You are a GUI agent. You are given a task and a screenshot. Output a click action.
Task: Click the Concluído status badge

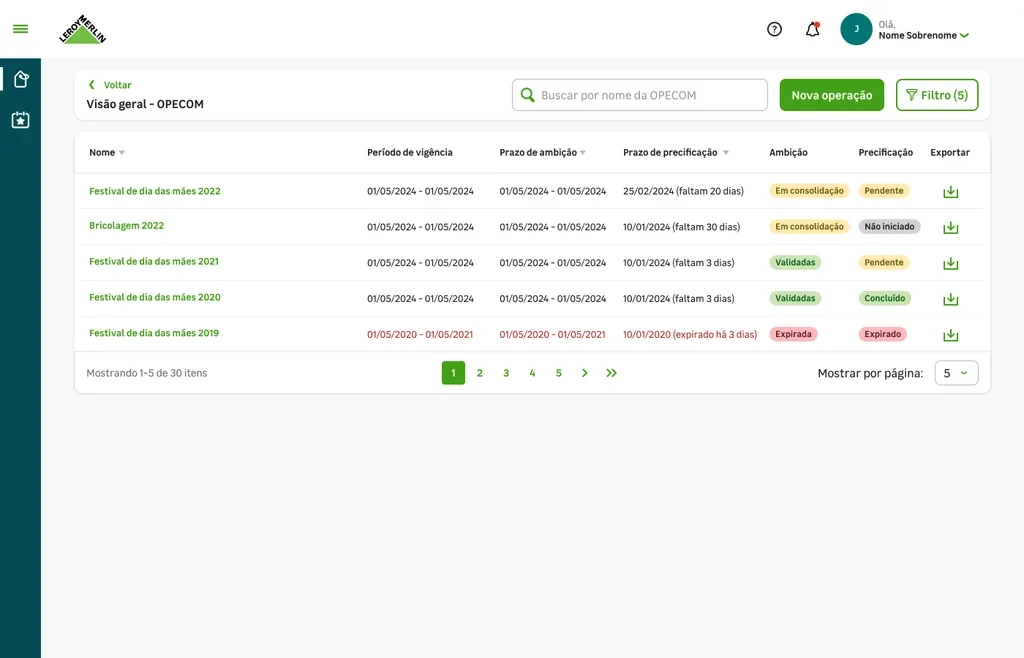click(x=884, y=298)
